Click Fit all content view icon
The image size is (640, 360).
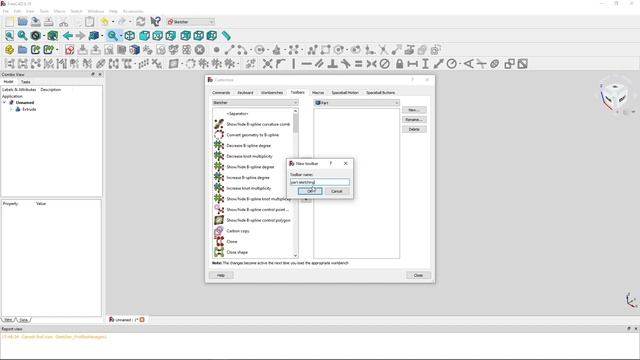[x=9, y=36]
